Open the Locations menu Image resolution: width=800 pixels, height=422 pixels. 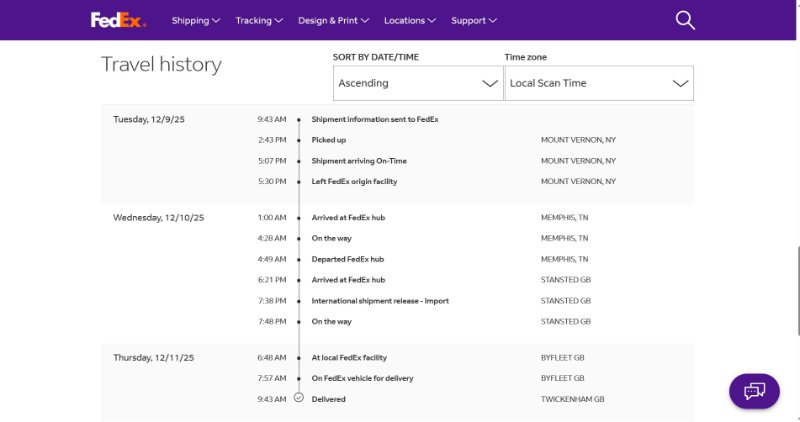(x=410, y=20)
